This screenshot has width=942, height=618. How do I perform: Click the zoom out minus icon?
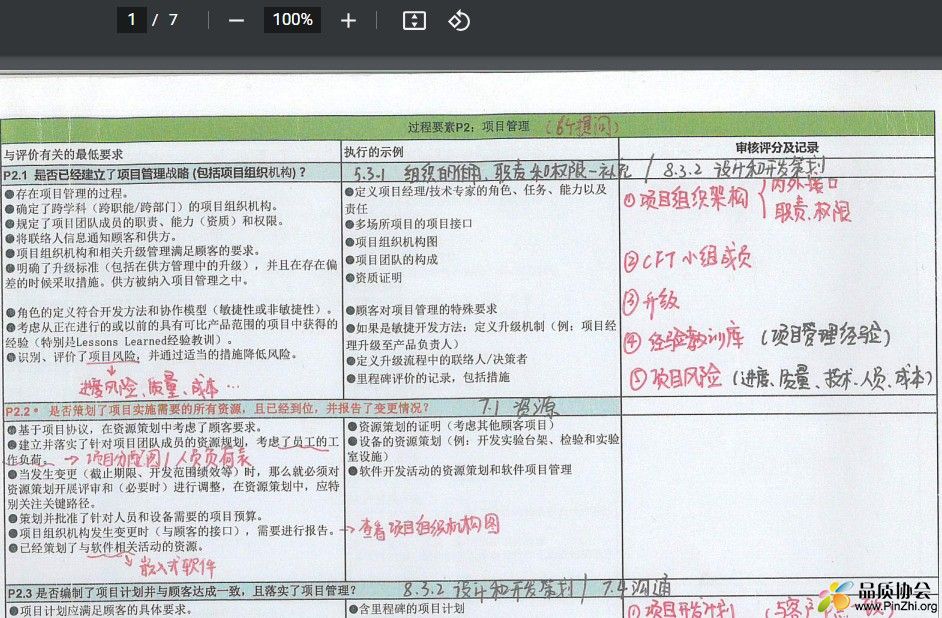236,20
